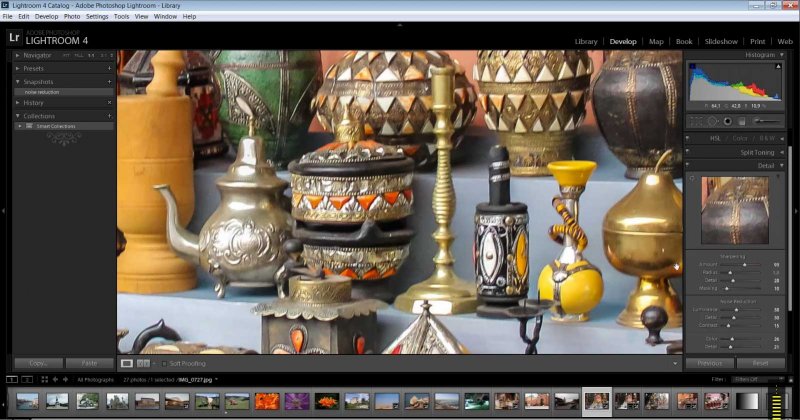
Task: Collapse the Split Toning panel header
Action: coord(757,152)
